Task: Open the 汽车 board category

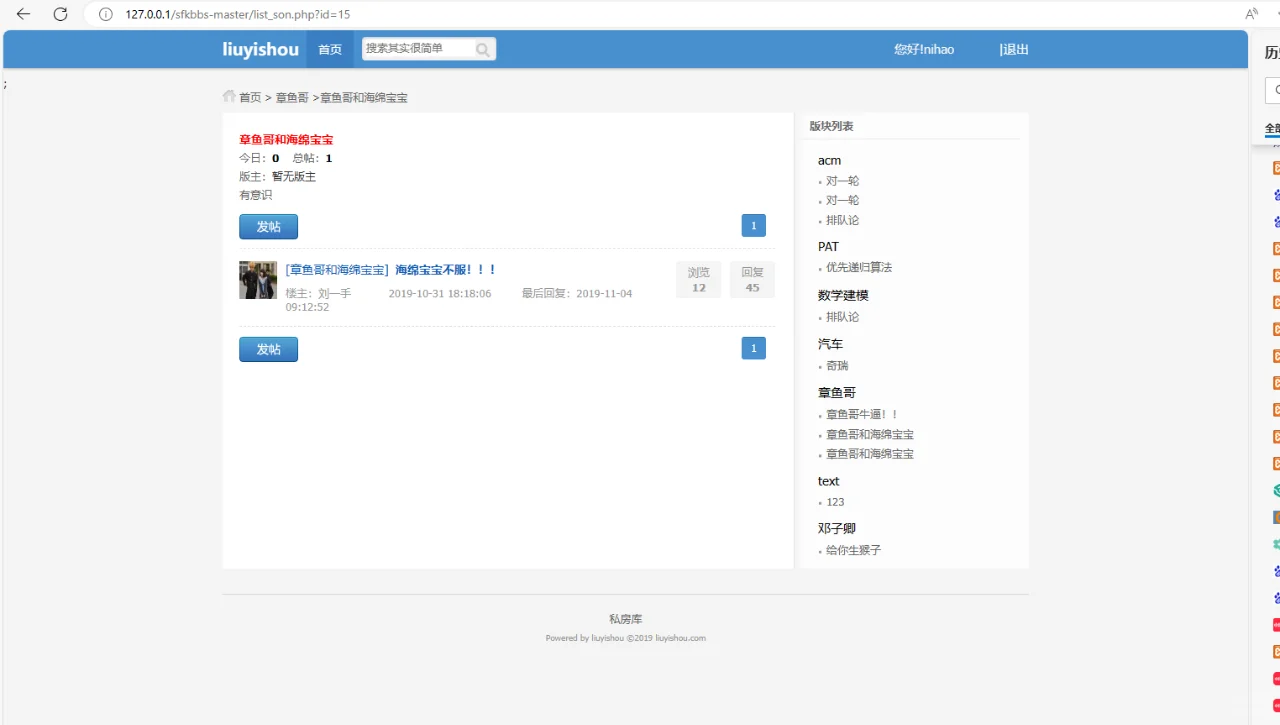Action: coord(830,344)
